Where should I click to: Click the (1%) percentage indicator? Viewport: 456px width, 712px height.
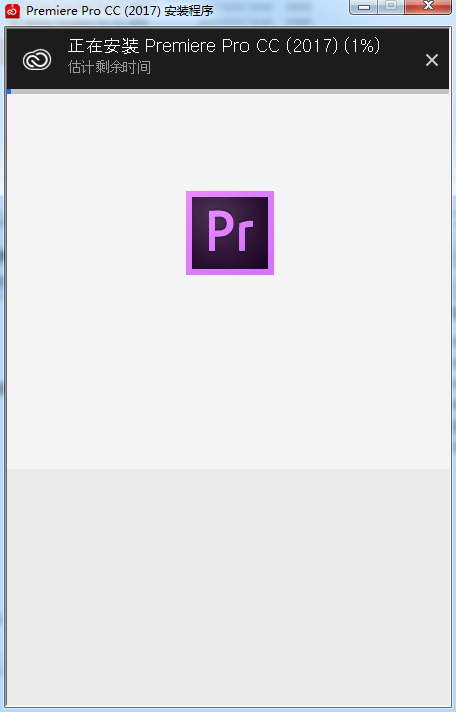point(362,46)
